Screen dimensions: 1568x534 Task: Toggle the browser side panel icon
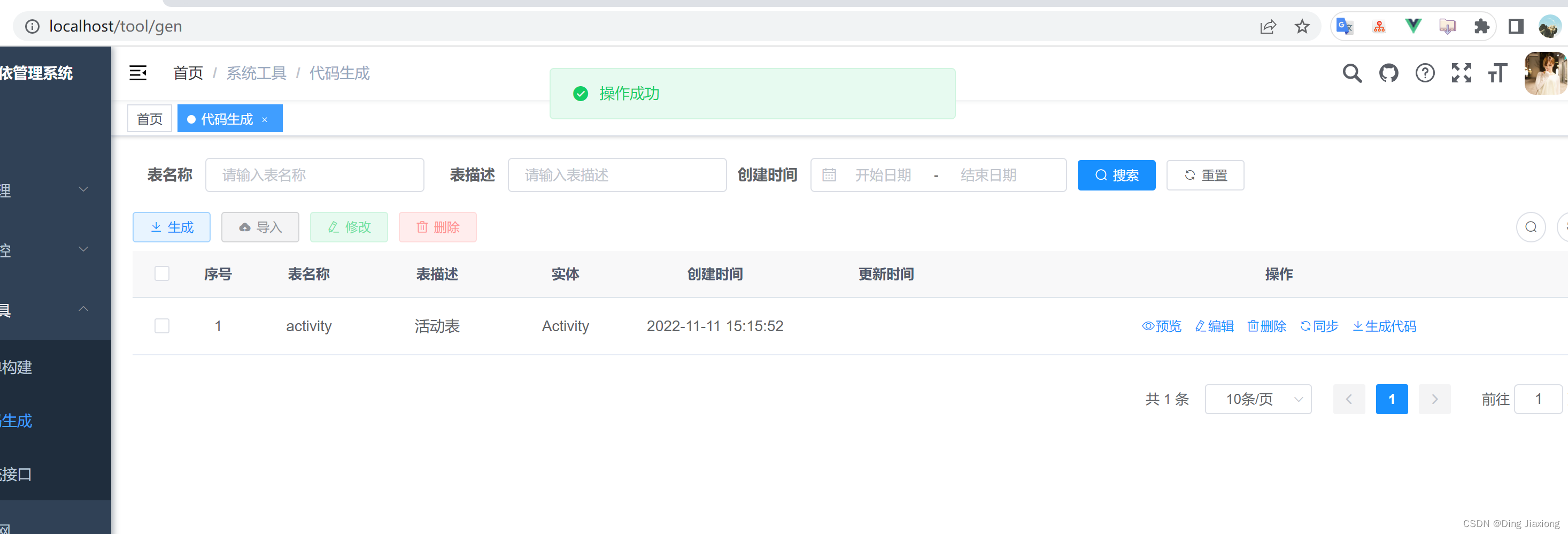[x=1516, y=26]
